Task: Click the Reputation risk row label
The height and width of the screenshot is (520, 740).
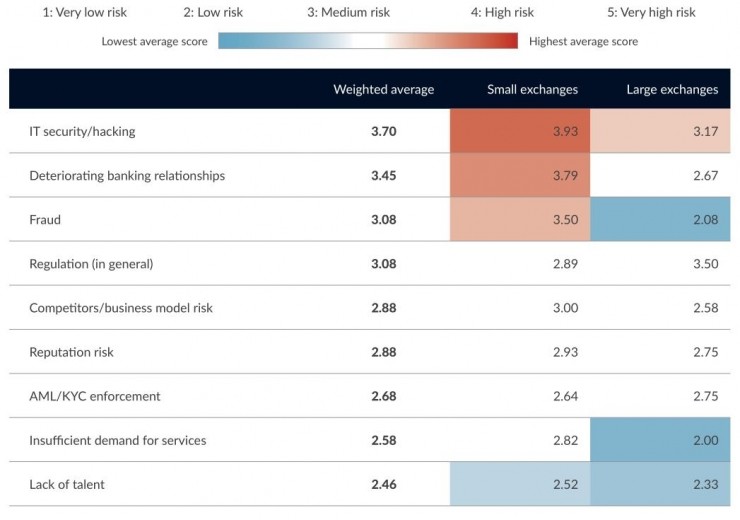Action: (72, 352)
